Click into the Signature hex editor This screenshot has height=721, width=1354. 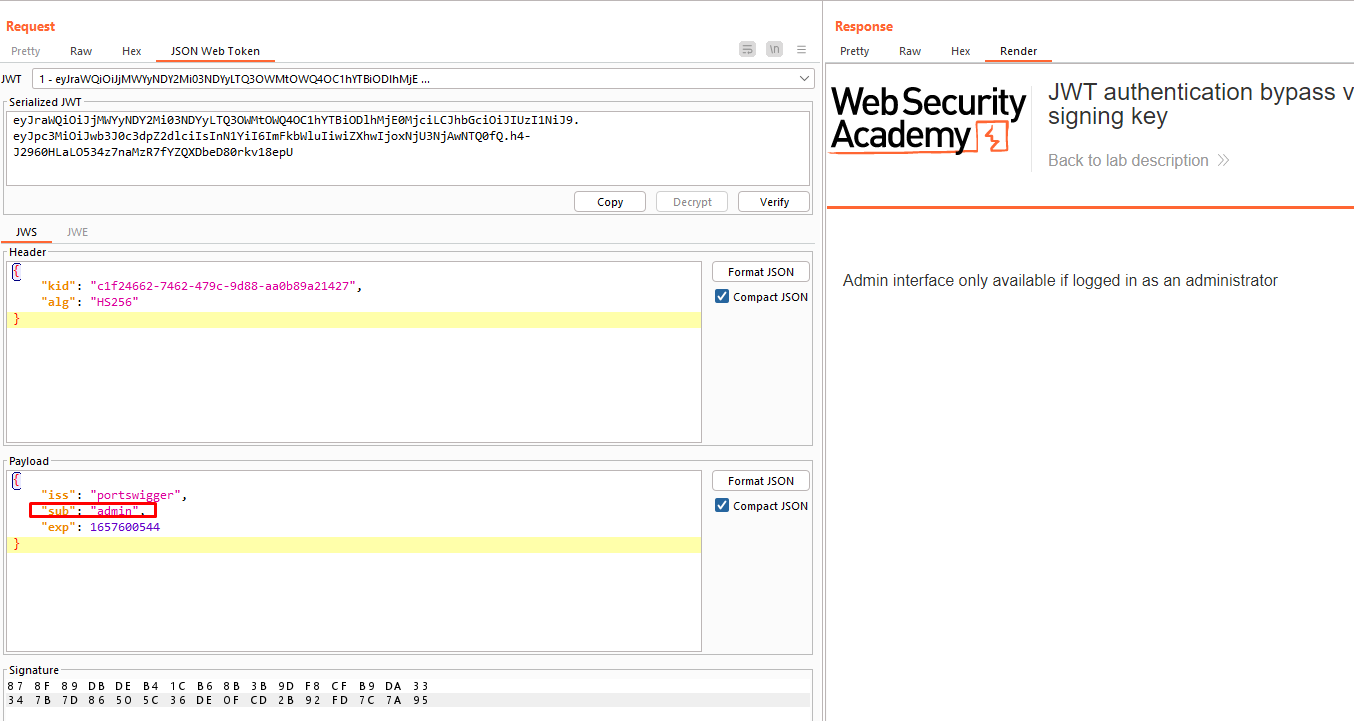(x=407, y=692)
